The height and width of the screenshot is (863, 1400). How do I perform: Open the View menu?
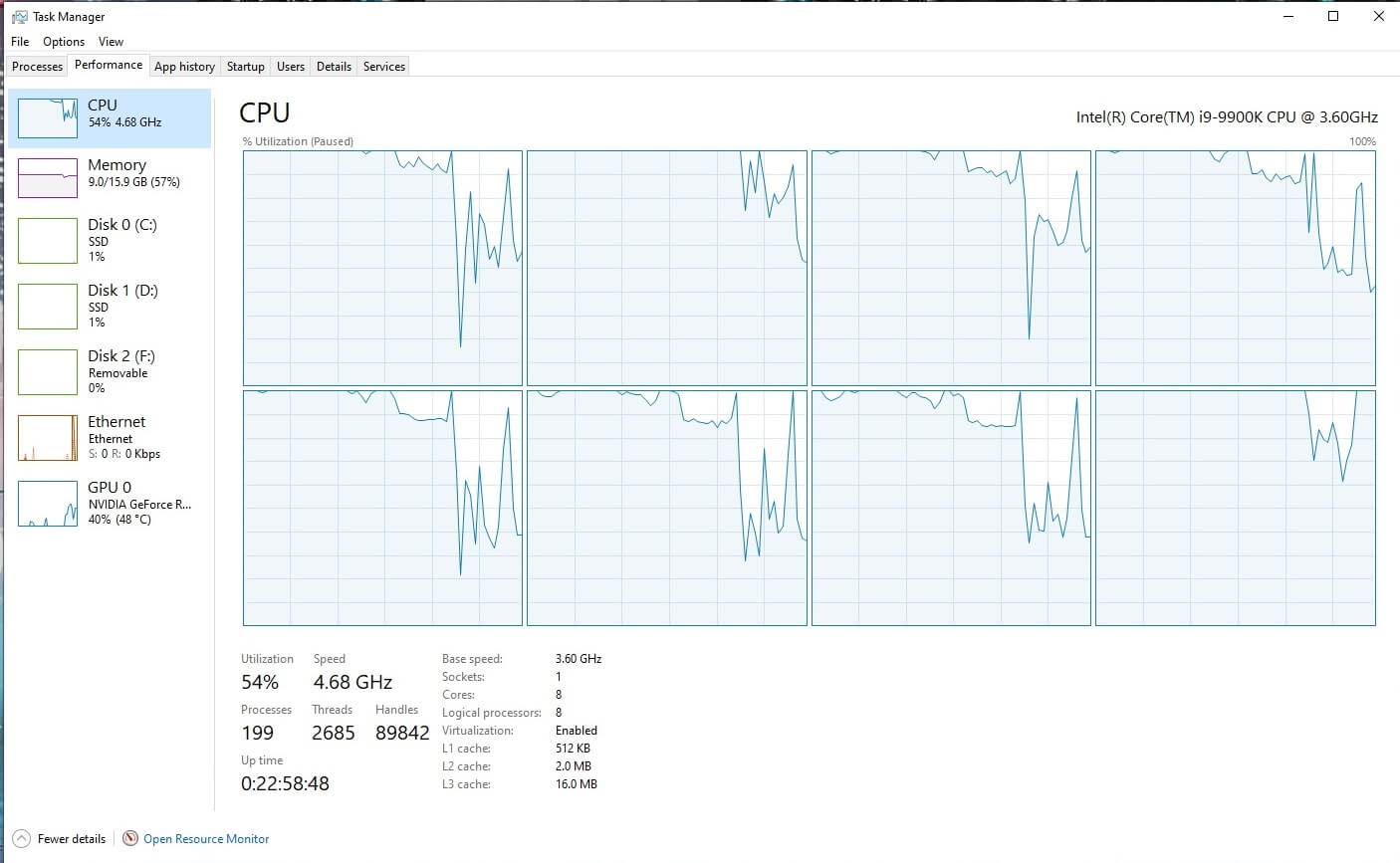(x=111, y=42)
